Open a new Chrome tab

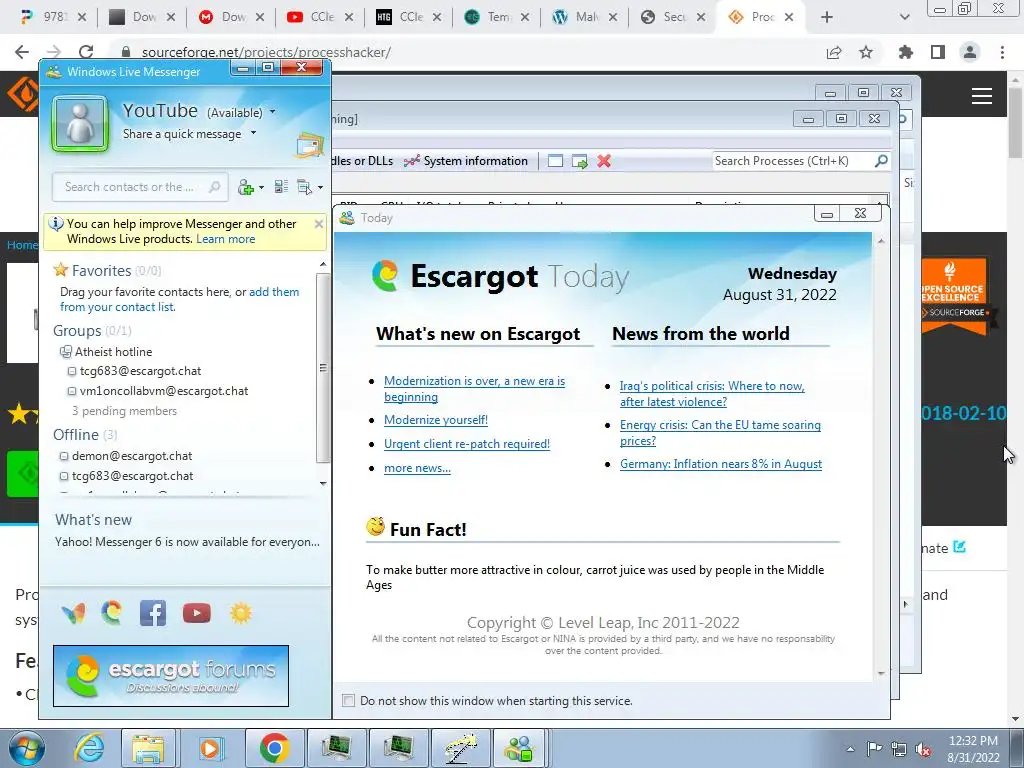pos(827,18)
